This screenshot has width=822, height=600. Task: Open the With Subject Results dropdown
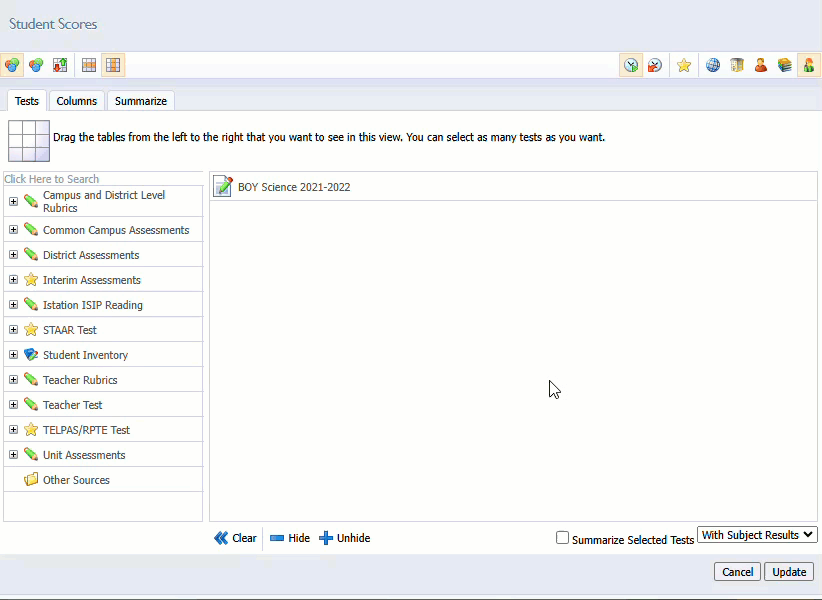(757, 535)
